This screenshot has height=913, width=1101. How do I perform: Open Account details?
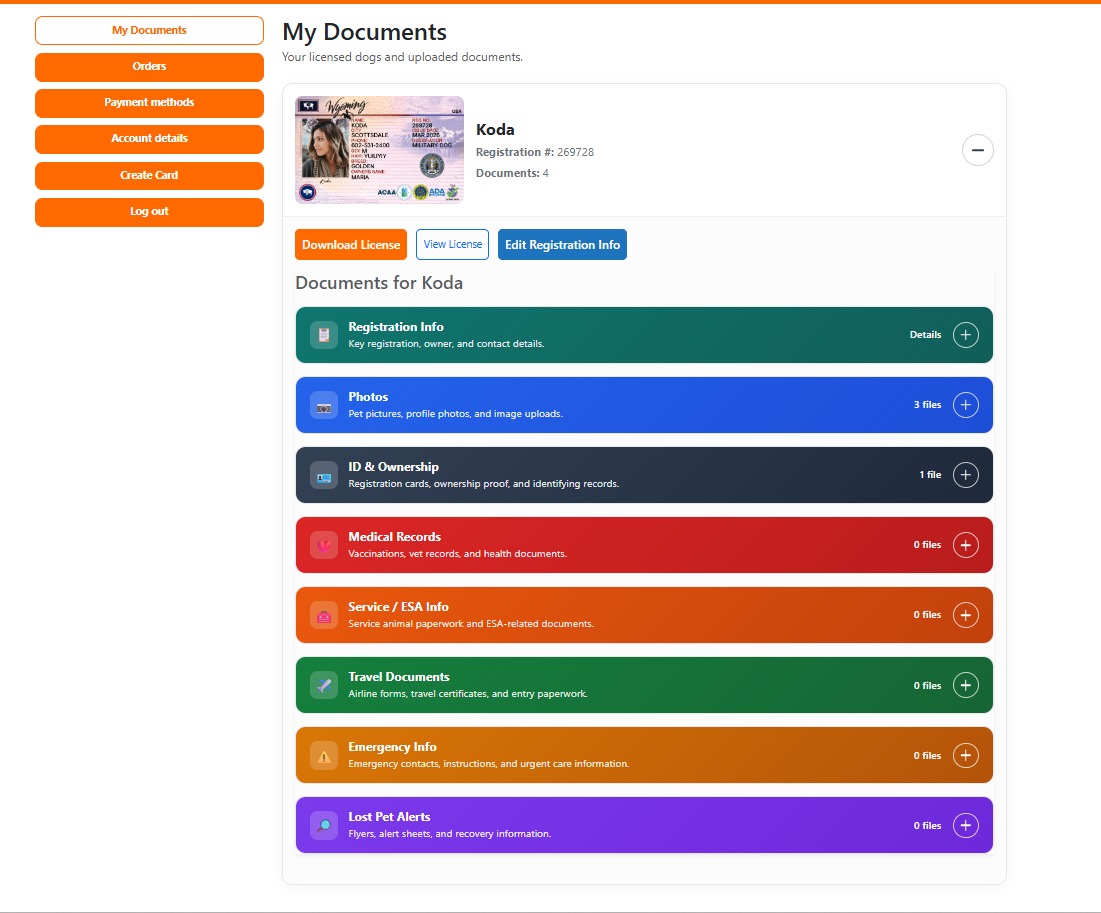click(x=149, y=139)
